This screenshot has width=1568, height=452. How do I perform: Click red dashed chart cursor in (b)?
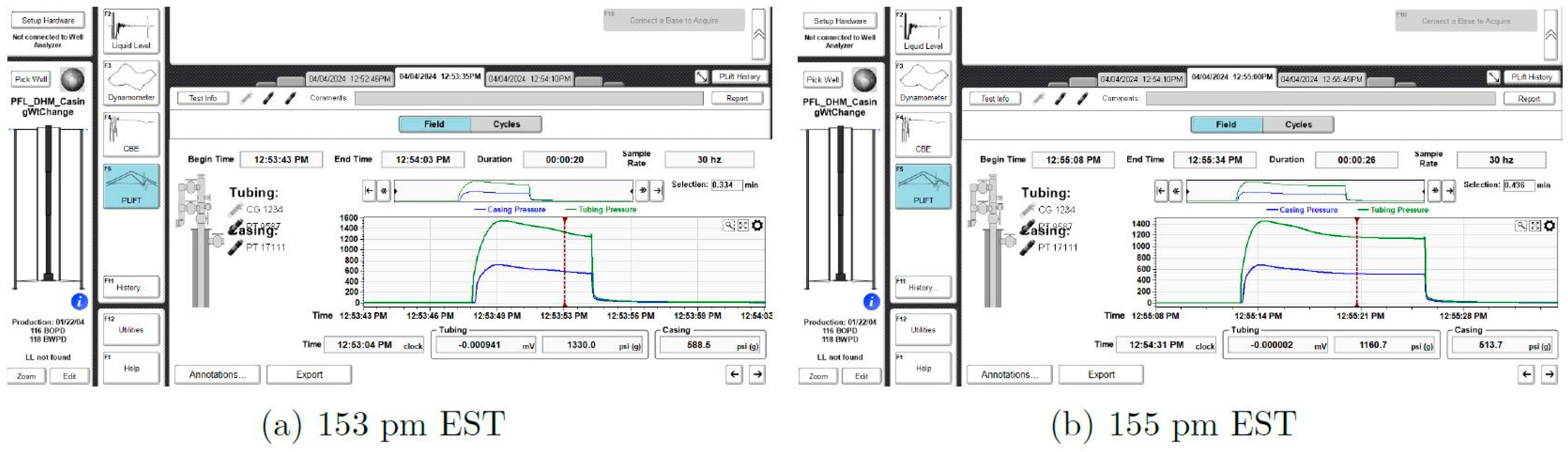pyautogui.click(x=1356, y=261)
